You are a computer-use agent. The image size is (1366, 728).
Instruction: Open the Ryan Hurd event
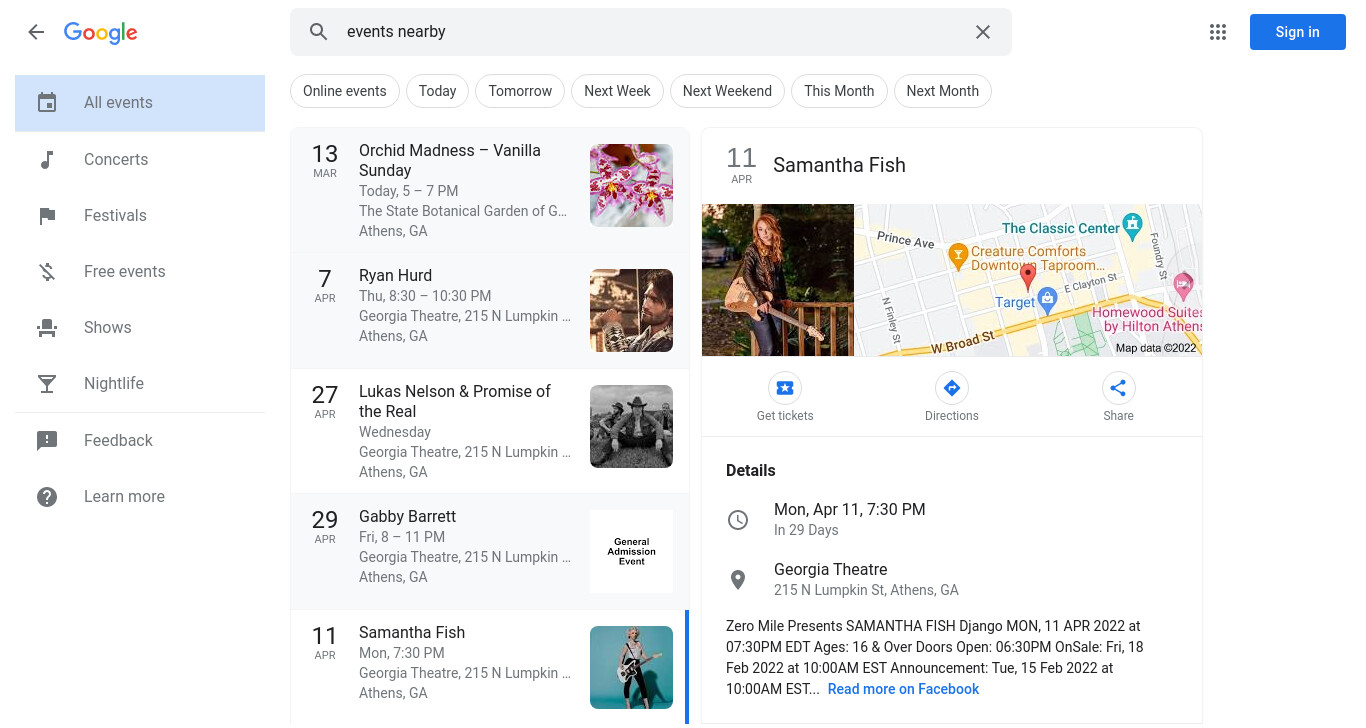coord(490,310)
